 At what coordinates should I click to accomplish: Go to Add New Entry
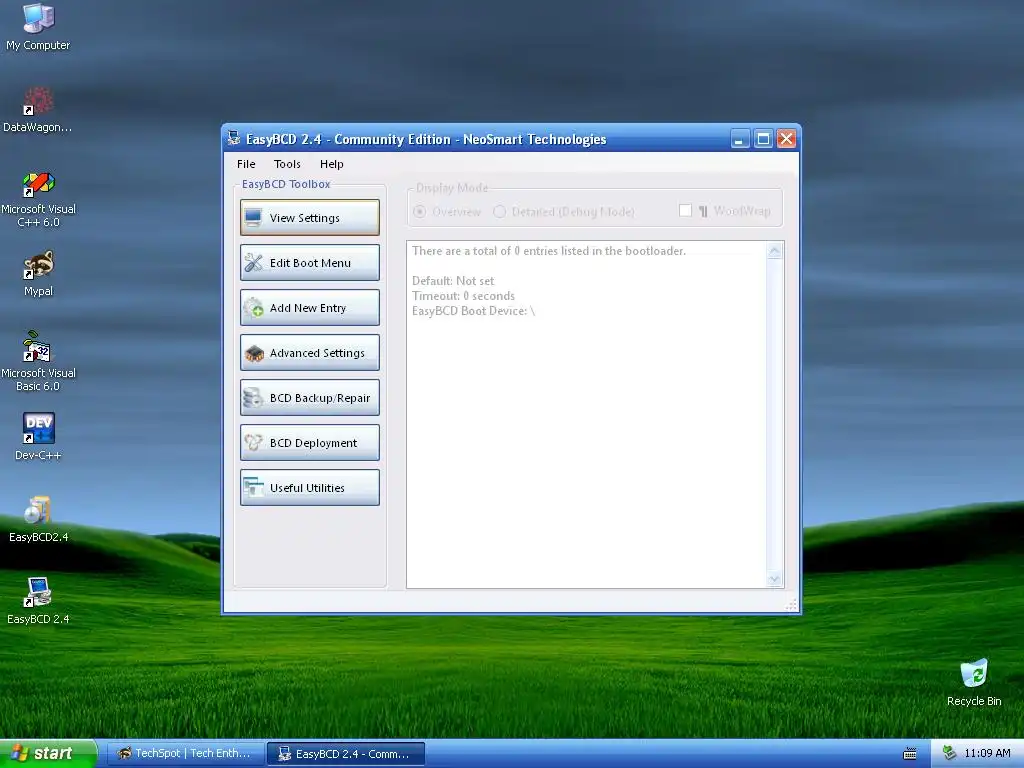tap(310, 308)
